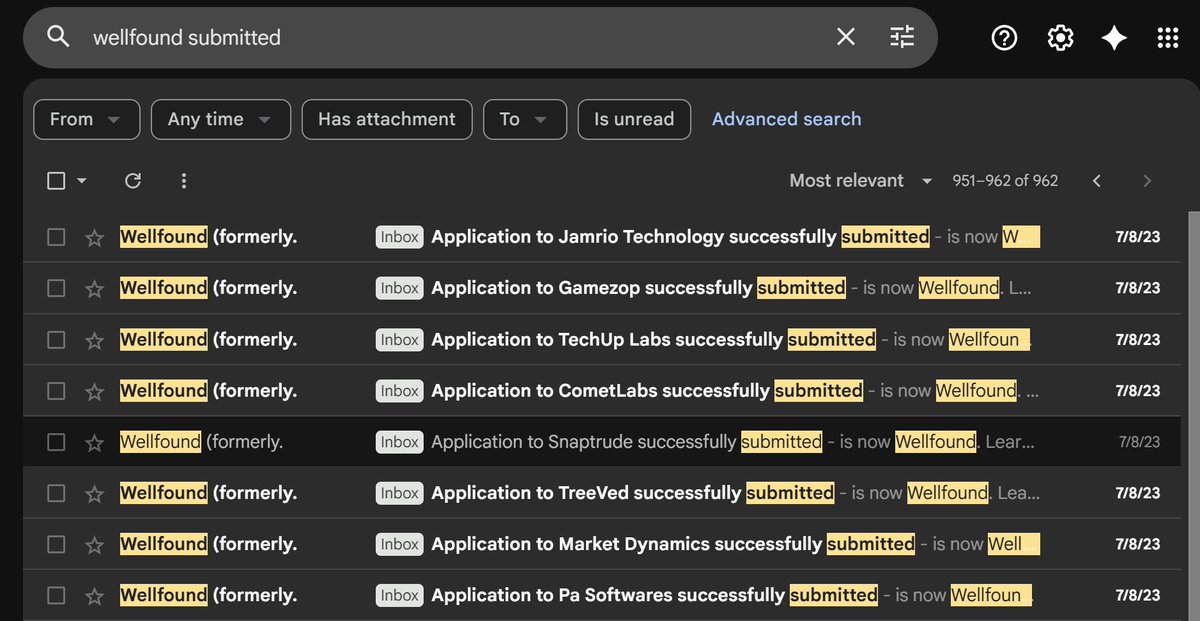Star the Jamrio Technology email
Image resolution: width=1200 pixels, height=621 pixels.
point(94,237)
